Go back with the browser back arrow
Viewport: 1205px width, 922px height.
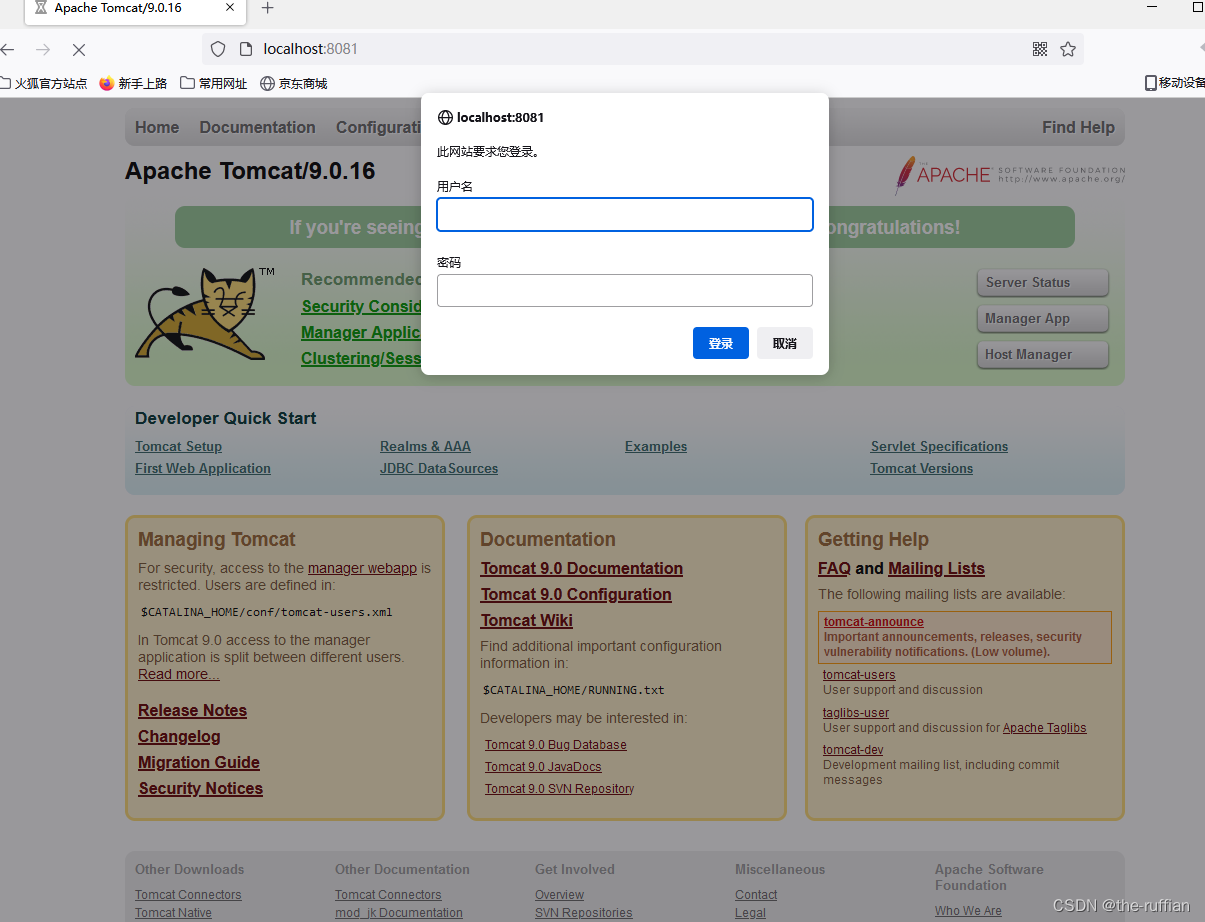pos(7,49)
